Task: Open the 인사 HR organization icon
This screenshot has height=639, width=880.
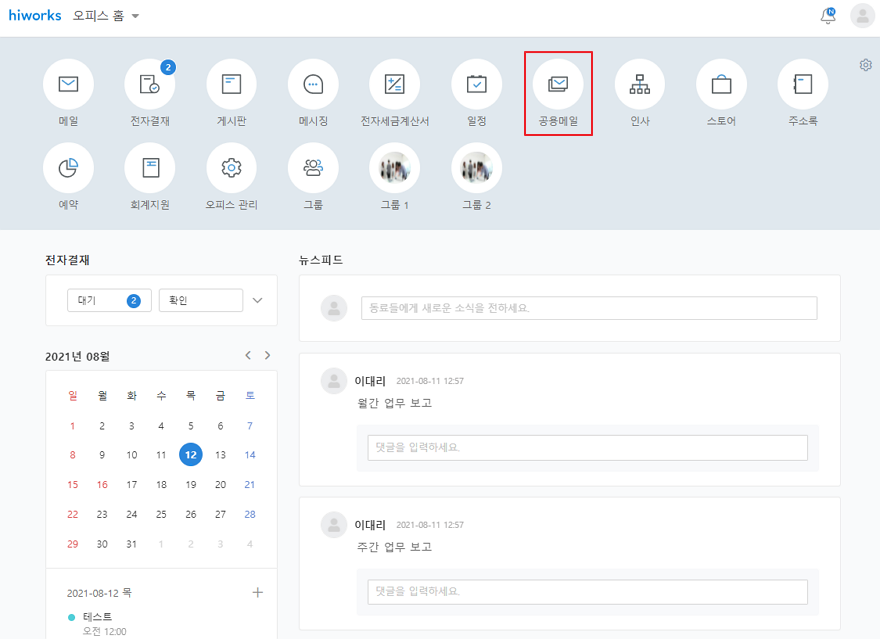Action: click(639, 85)
